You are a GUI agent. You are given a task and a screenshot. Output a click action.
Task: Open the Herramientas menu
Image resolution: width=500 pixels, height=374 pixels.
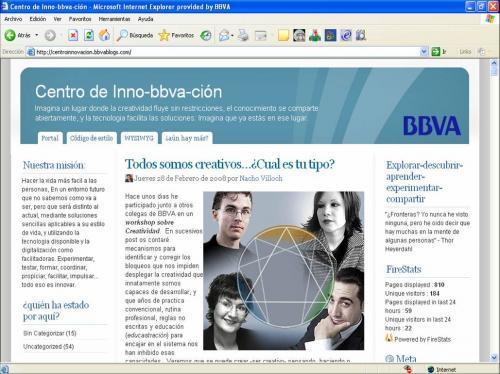114,19
